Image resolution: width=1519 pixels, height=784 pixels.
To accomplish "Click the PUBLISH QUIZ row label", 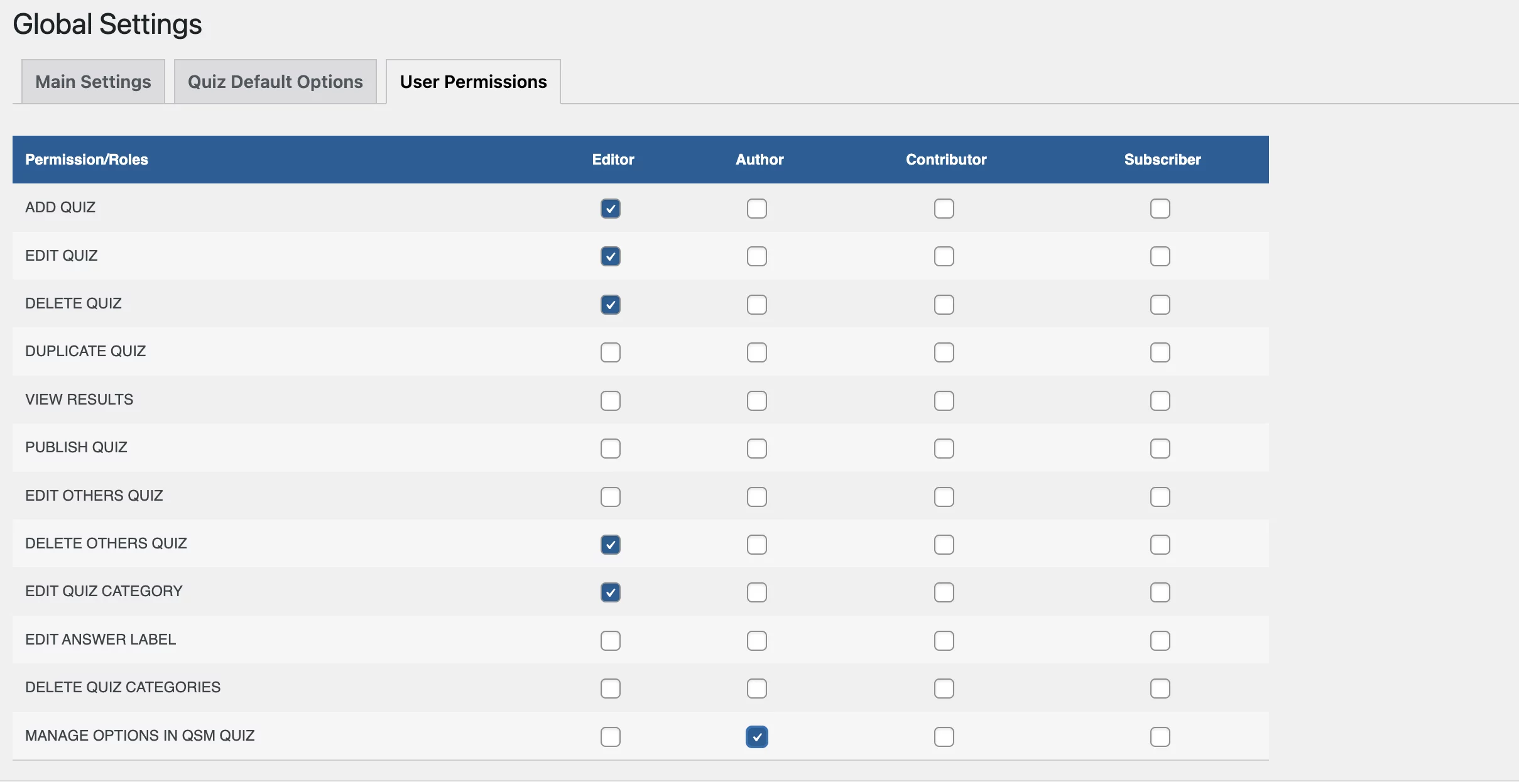I will click(x=76, y=447).
